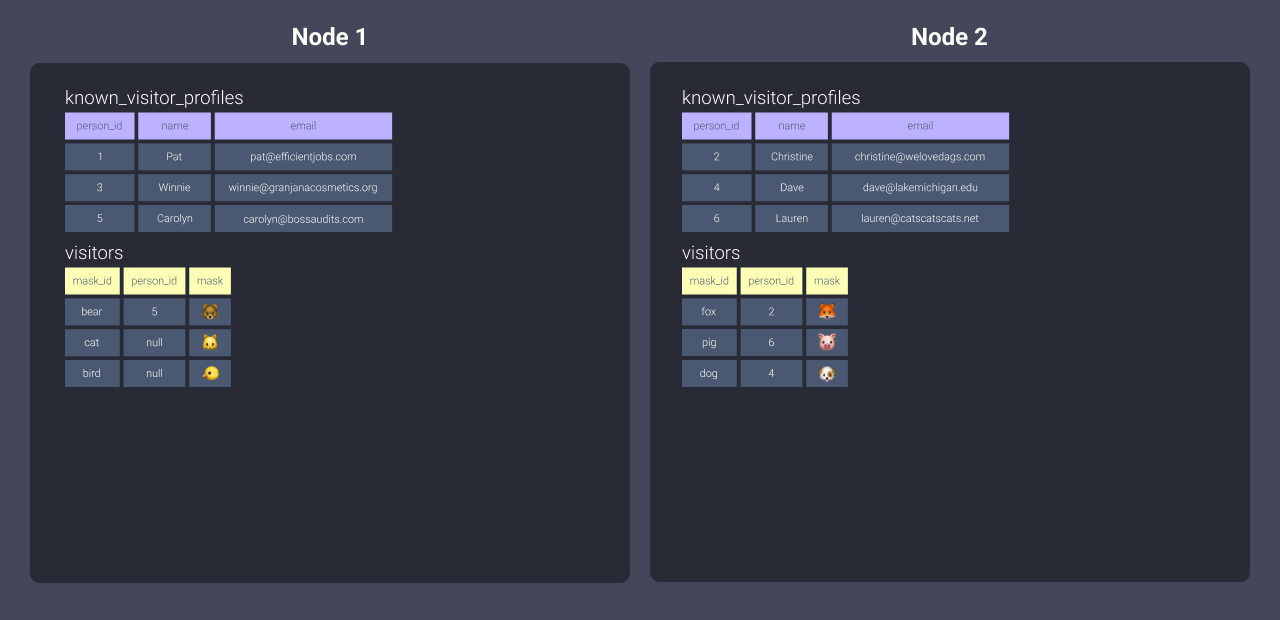
Task: Select Carolyn's person_id cell showing 5
Action: click(x=99, y=218)
